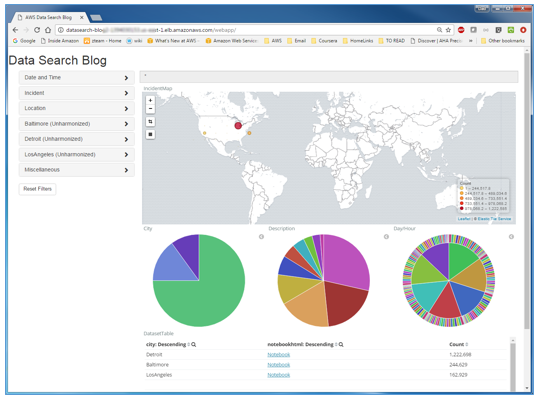540x399 pixels.
Task: Select the count value 244,629
Action: point(458,365)
